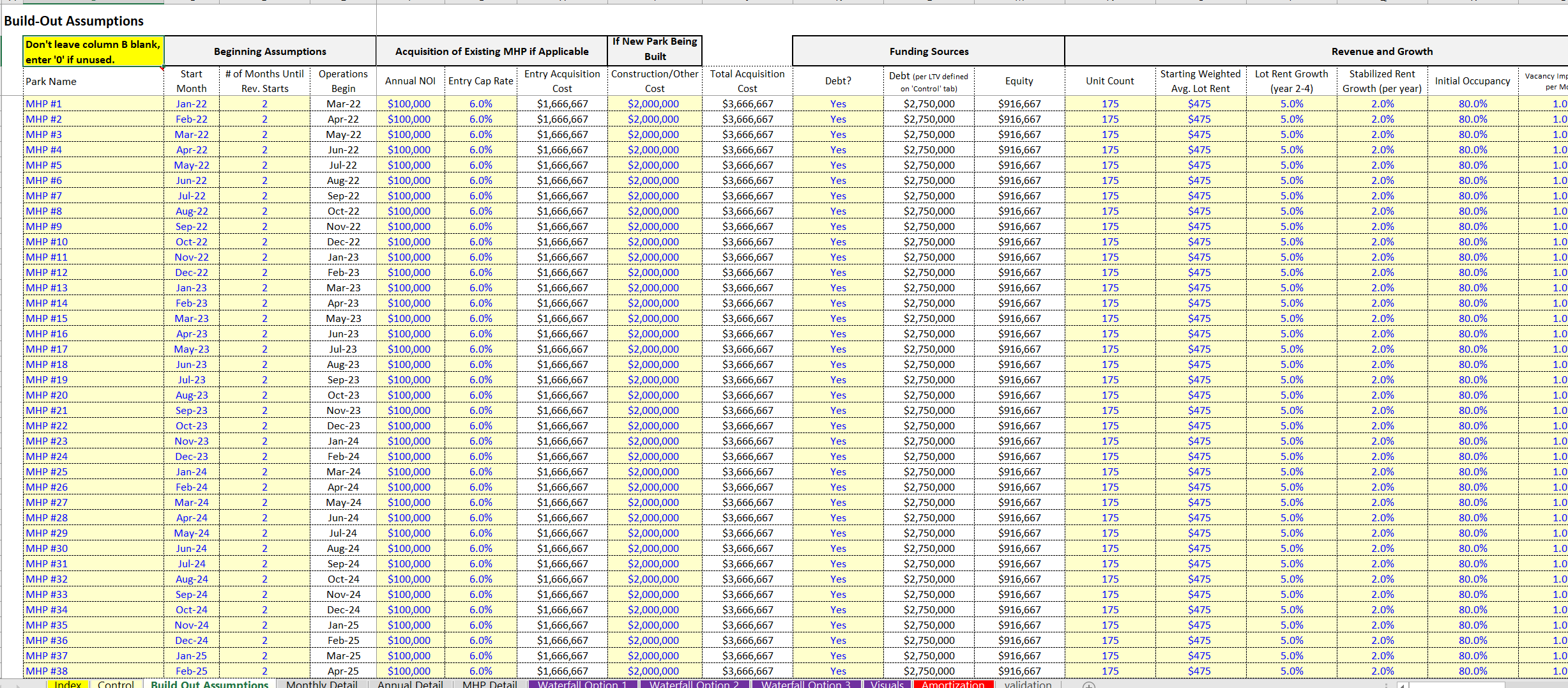Select the MHP #1 park name cell
This screenshot has width=1568, height=688.
pyautogui.click(x=93, y=103)
